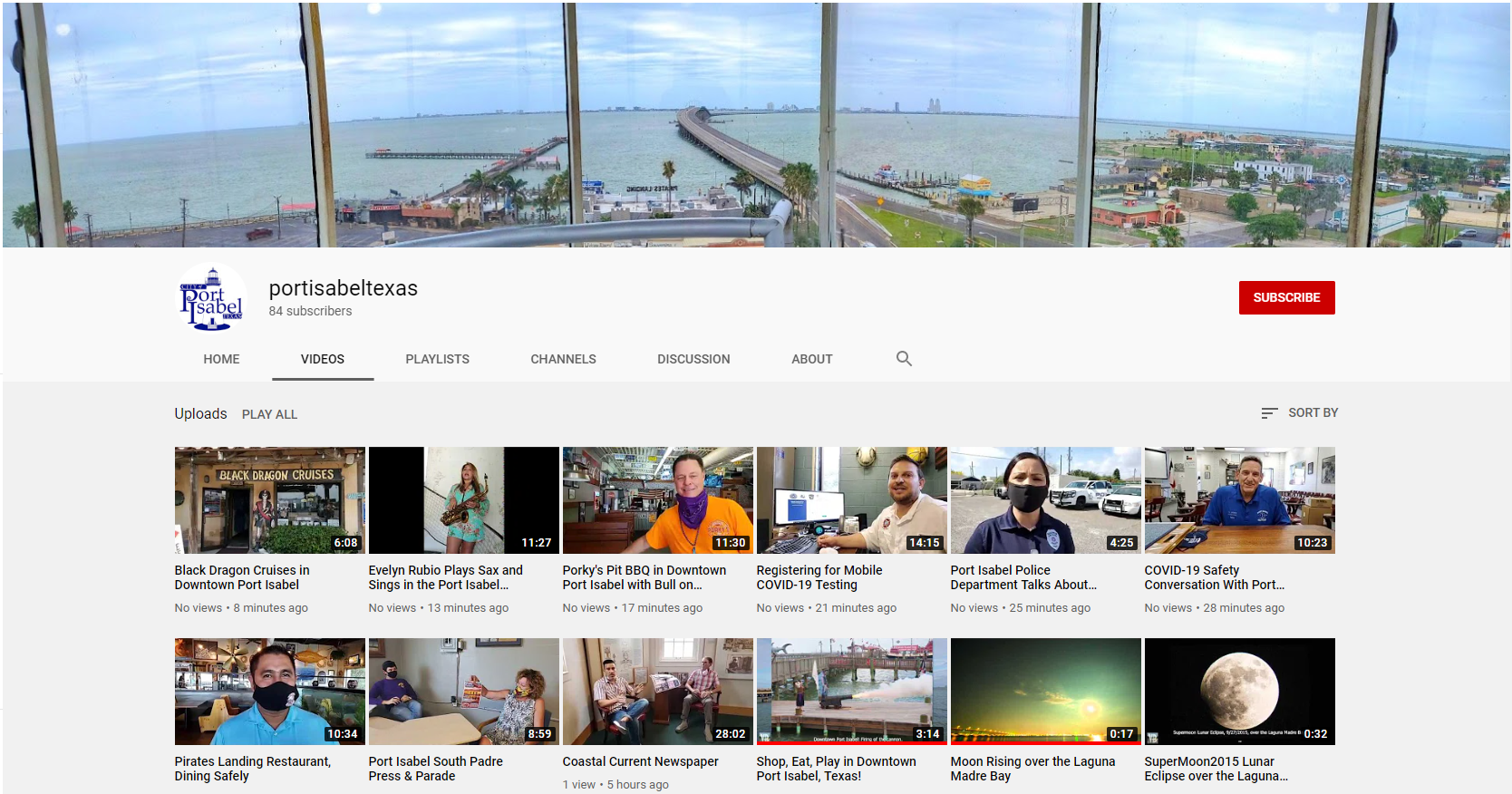Click Port Isabel Police Department video title
The width and height of the screenshot is (1512, 794).
pos(1023,577)
